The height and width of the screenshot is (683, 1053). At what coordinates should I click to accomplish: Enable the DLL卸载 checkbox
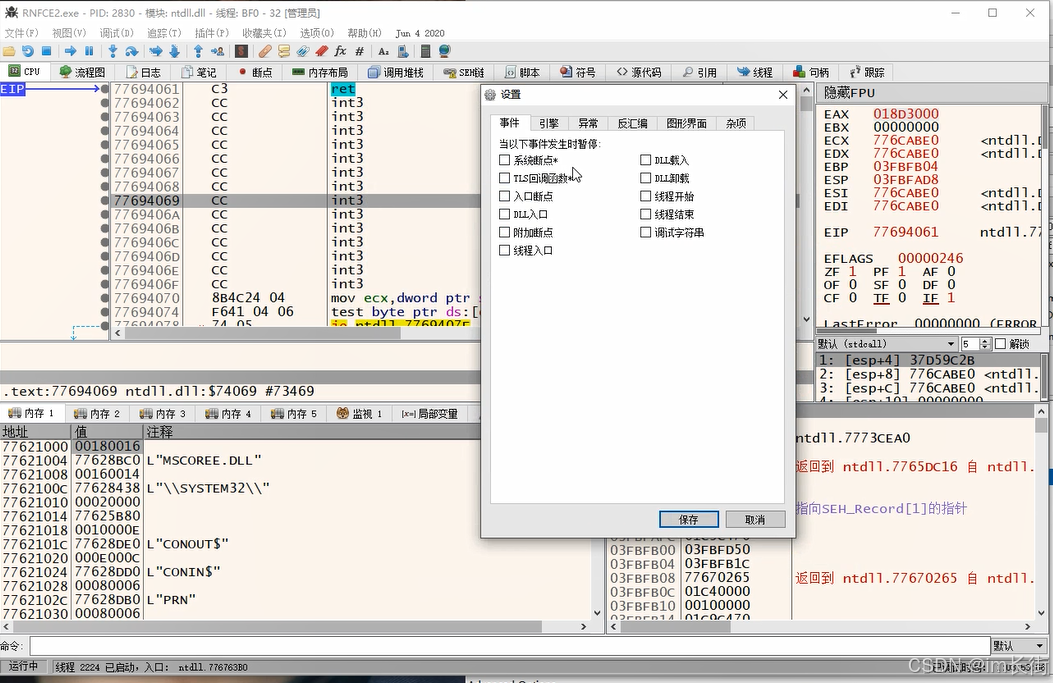(645, 178)
